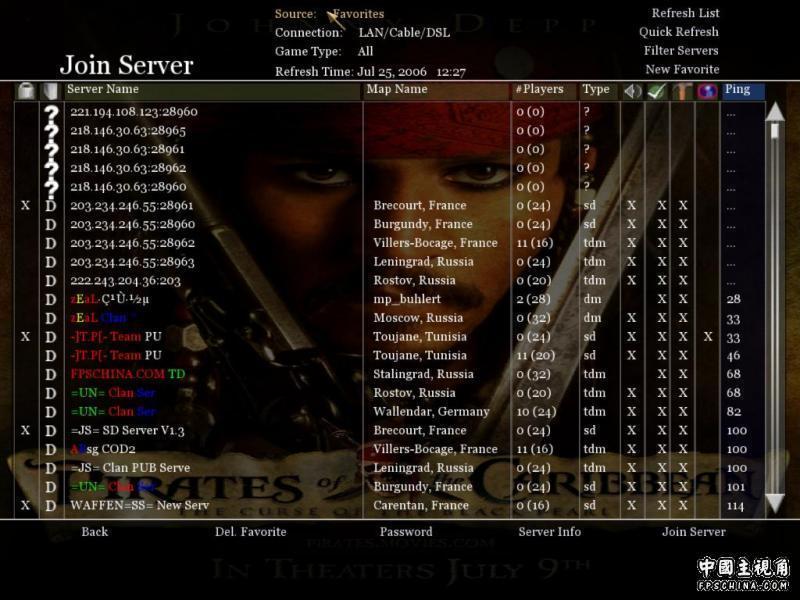Image resolution: width=800 pixels, height=600 pixels.
Task: Select server 203.234.246.55:28960
Action: pyautogui.click(x=133, y=224)
